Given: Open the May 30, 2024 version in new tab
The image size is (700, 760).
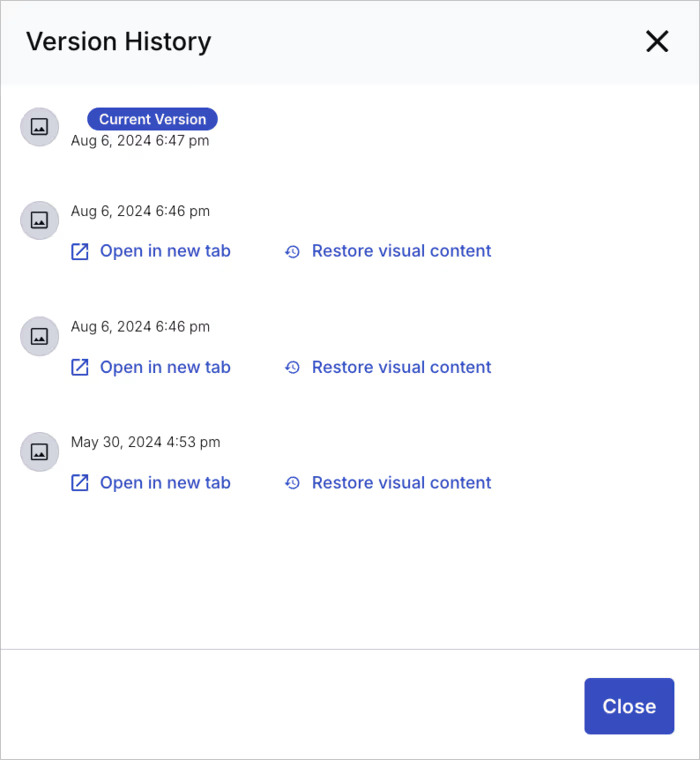Looking at the screenshot, I should (x=165, y=483).
